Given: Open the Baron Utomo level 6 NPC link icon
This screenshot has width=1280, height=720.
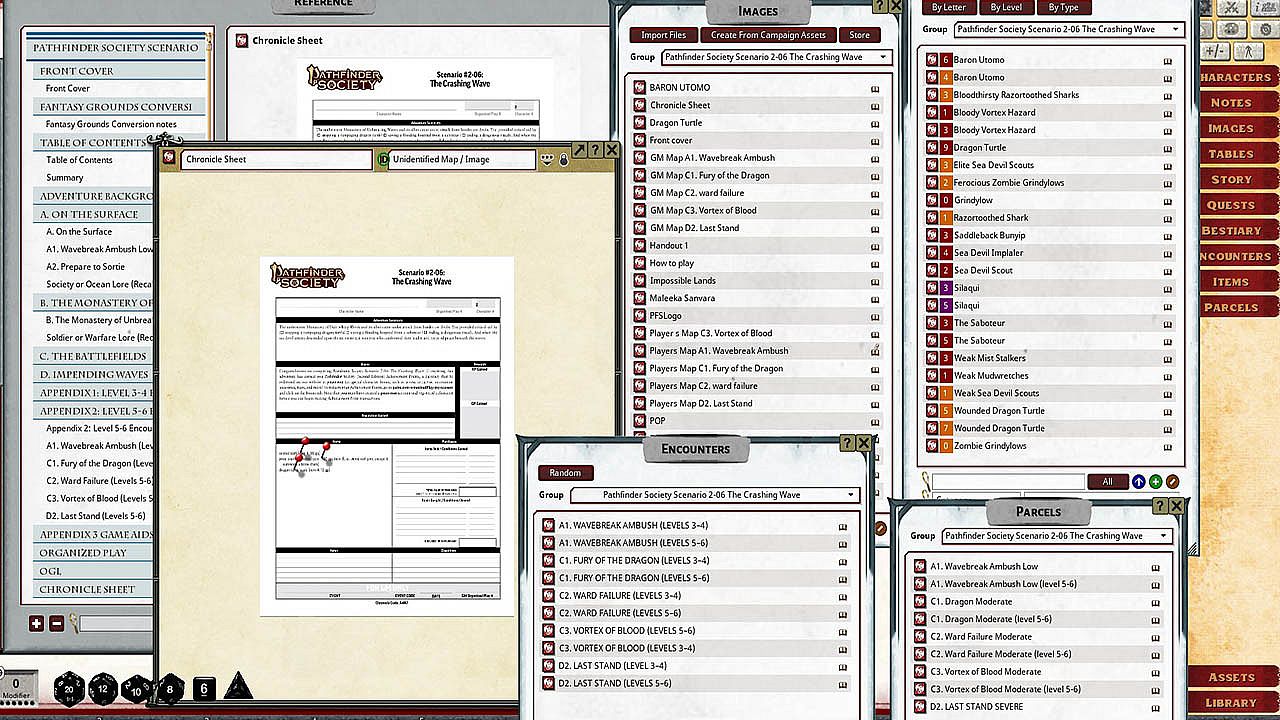Looking at the screenshot, I should [x=932, y=60].
